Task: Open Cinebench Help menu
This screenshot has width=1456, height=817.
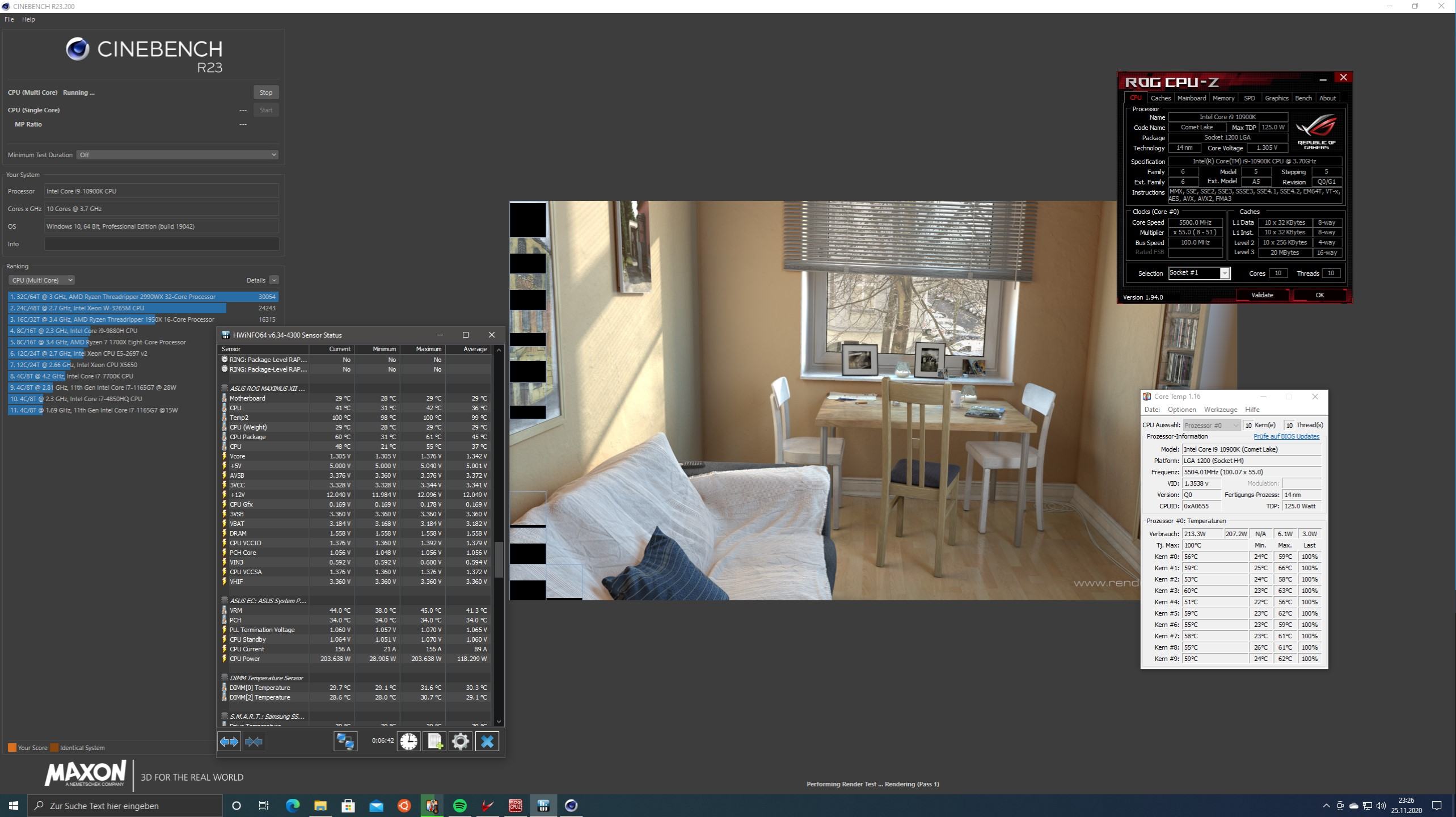Action: [x=28, y=19]
